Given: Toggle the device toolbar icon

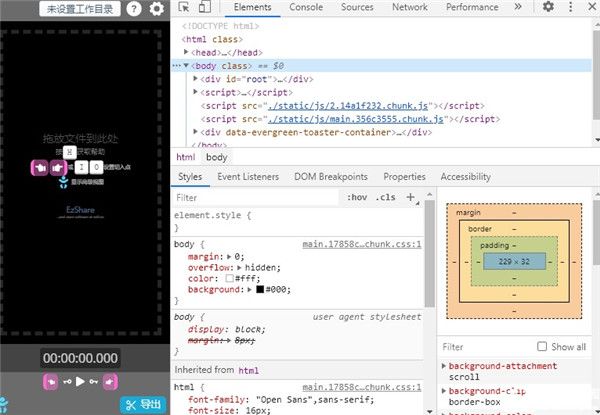Looking at the screenshot, I should 205,7.
